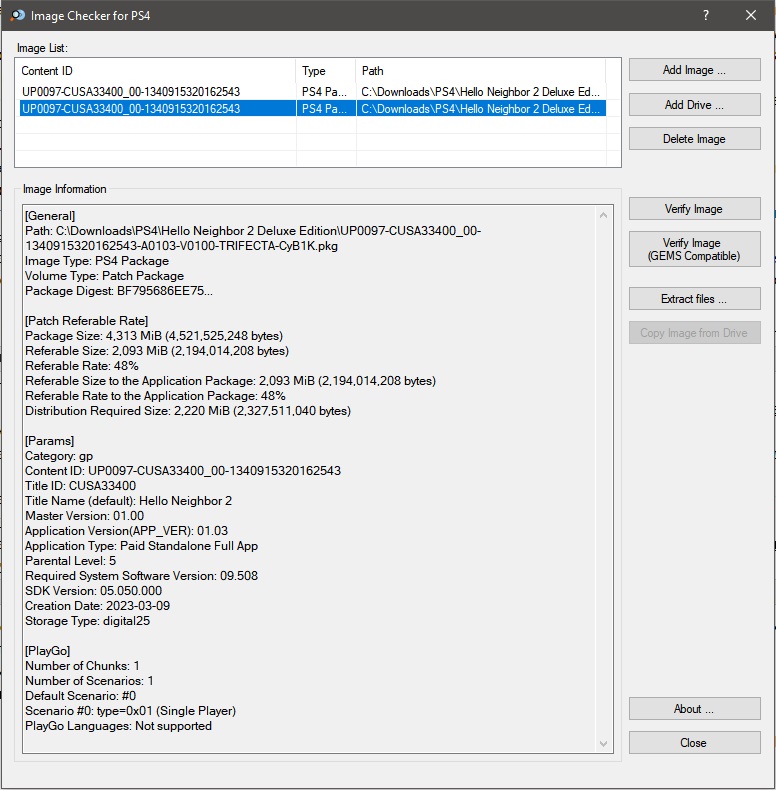Click the Type column header

[326, 71]
